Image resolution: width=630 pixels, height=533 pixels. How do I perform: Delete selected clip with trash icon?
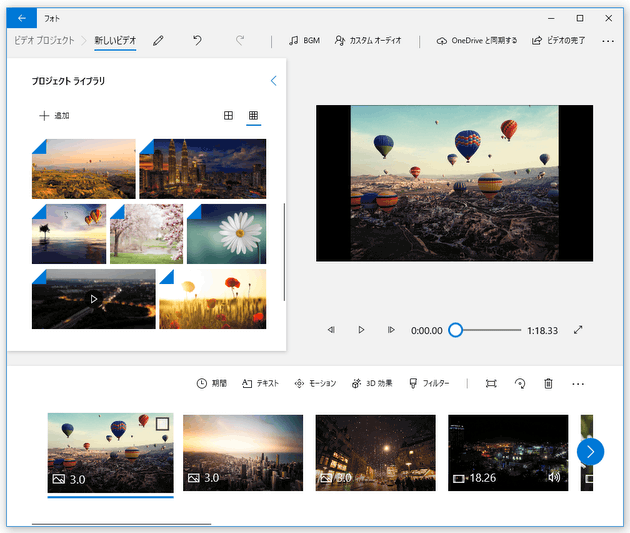[548, 383]
